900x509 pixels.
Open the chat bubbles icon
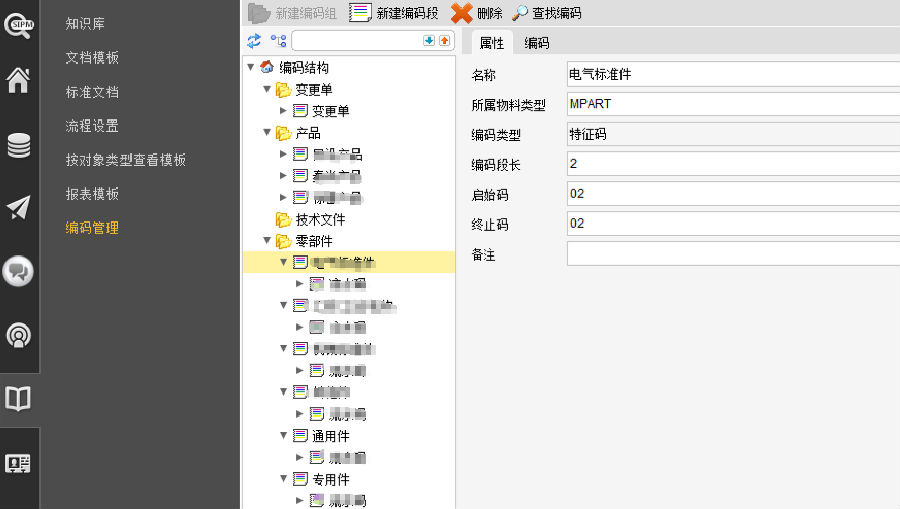click(x=18, y=271)
